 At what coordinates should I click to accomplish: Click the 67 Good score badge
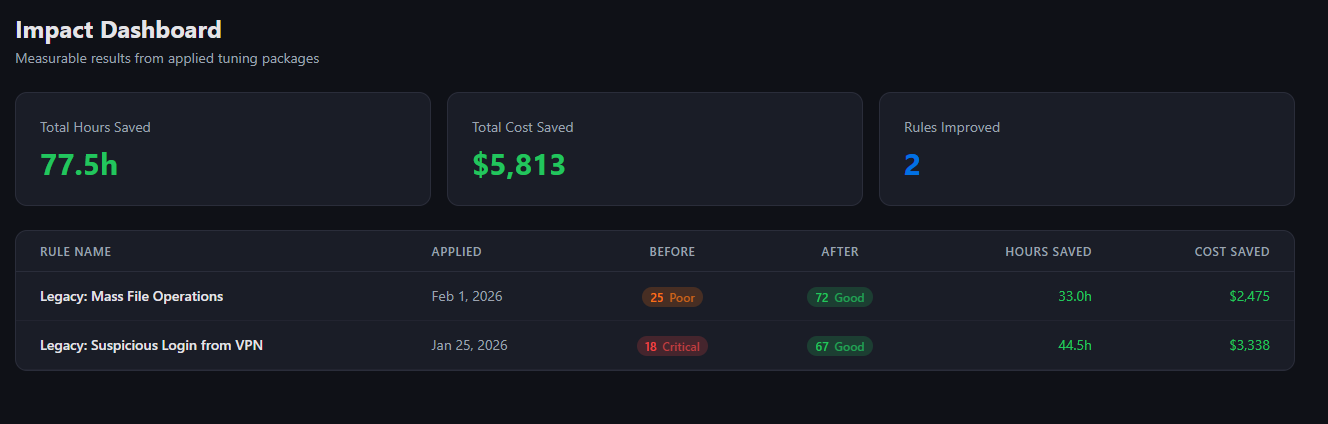tap(840, 347)
